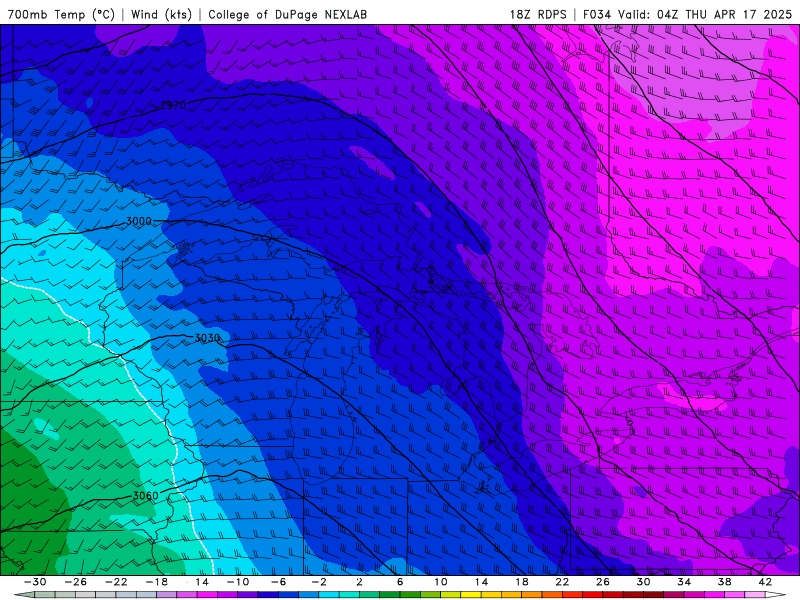Click the 22 color scale label
This screenshot has width=800, height=600.
click(x=562, y=582)
